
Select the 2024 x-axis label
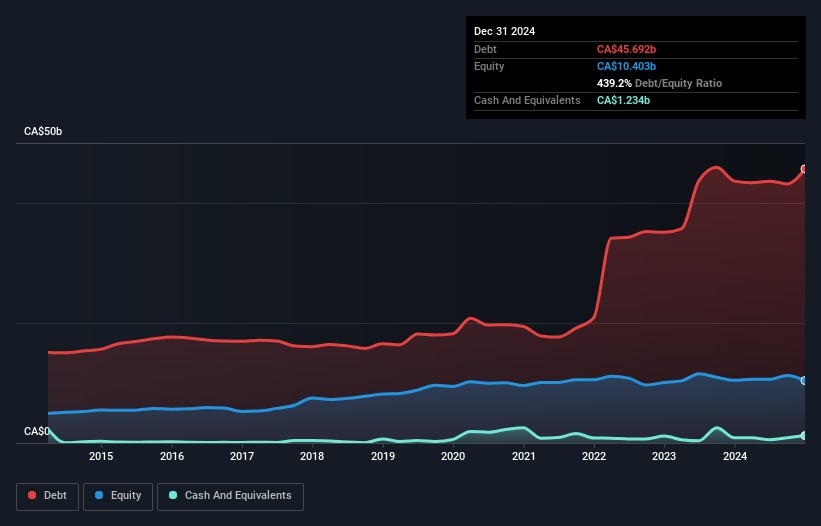(x=735, y=457)
